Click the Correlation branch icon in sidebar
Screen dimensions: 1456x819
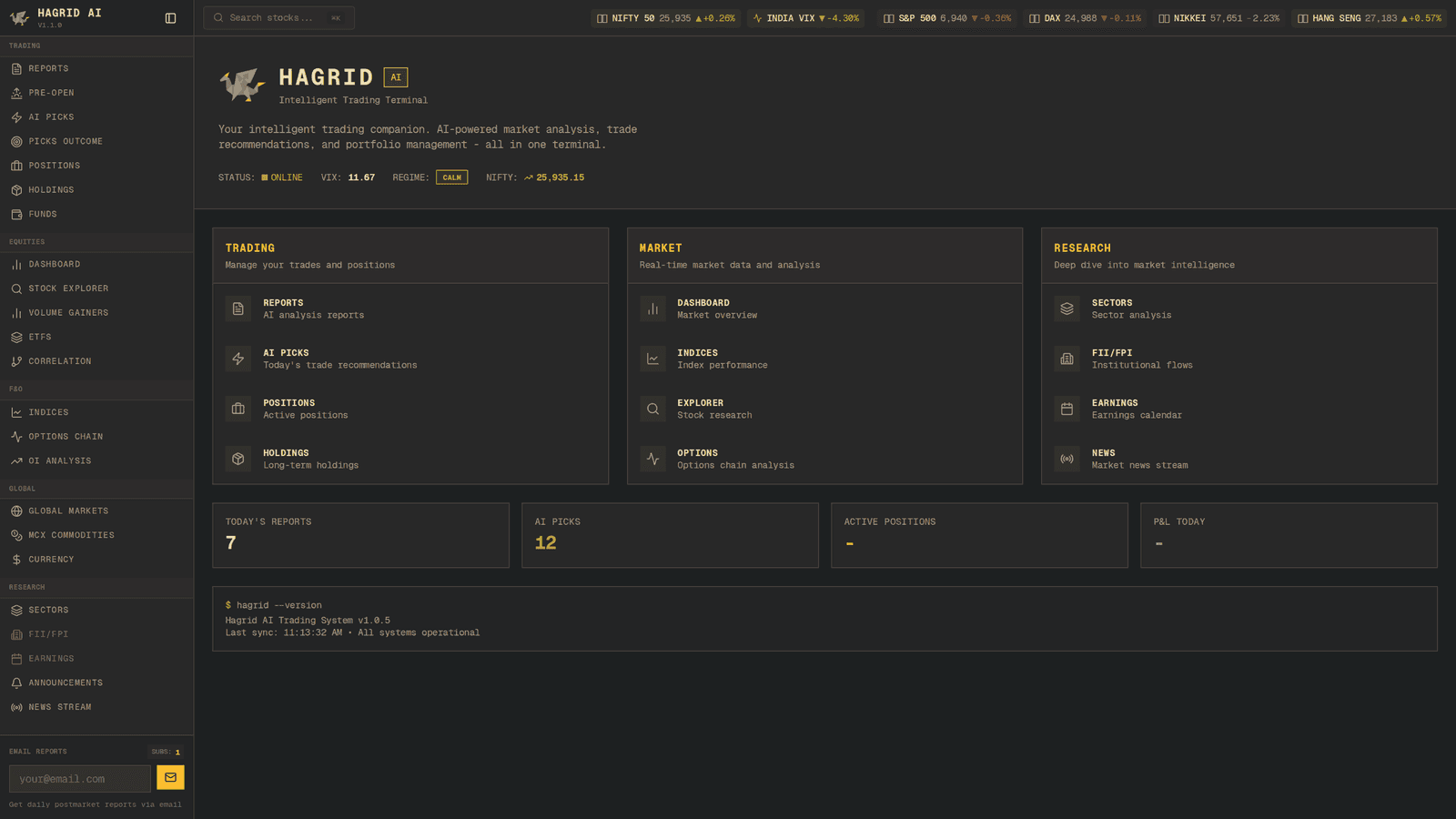click(16, 361)
